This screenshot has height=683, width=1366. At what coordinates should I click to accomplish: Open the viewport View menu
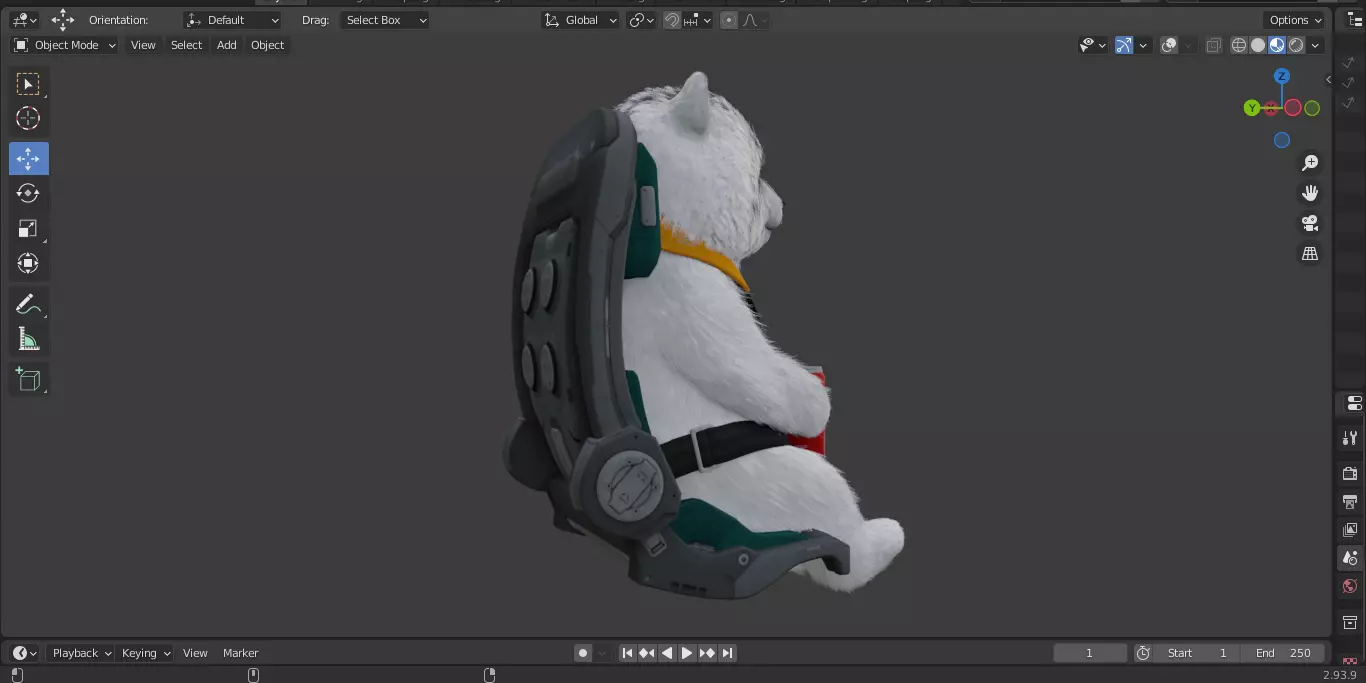(x=143, y=45)
